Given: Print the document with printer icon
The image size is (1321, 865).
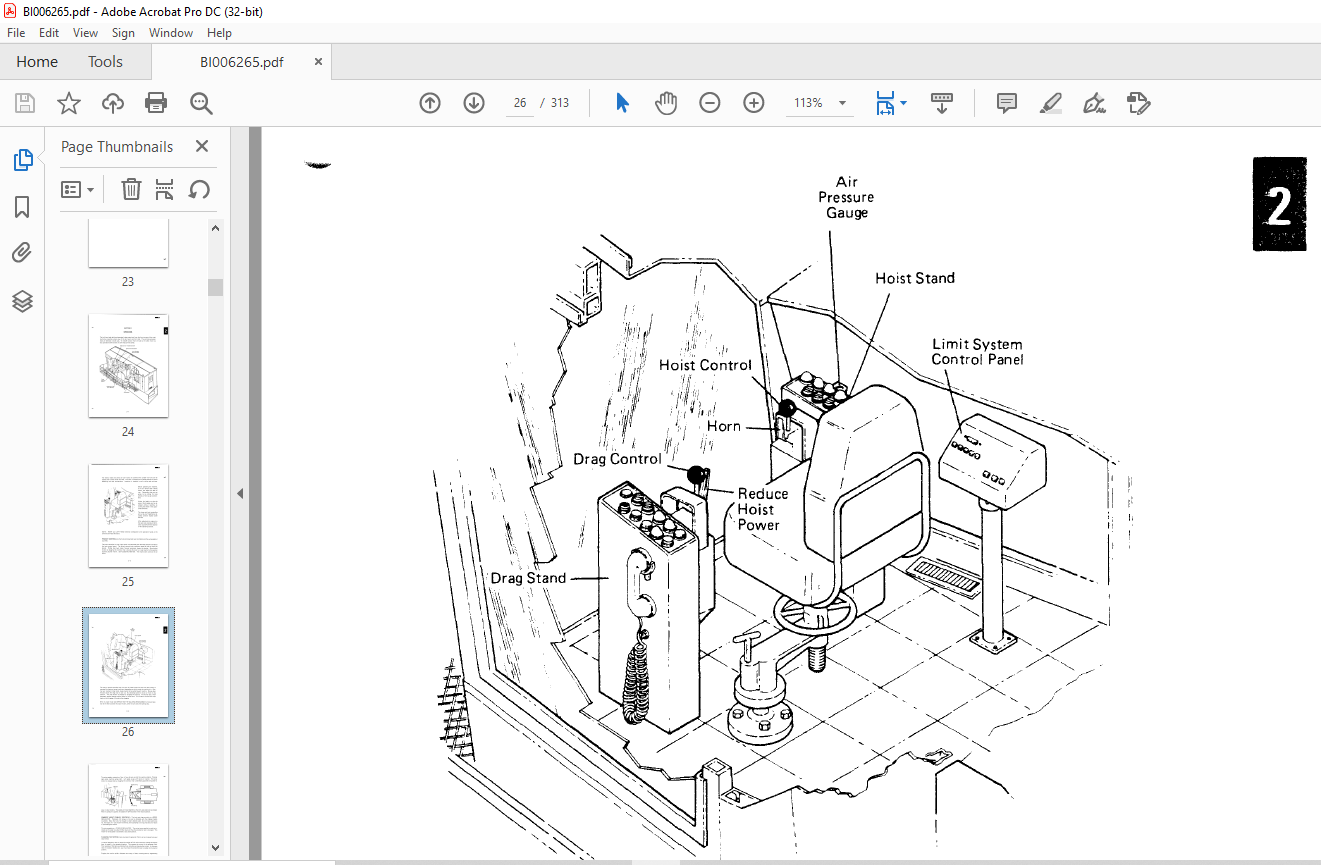Looking at the screenshot, I should pos(156,103).
